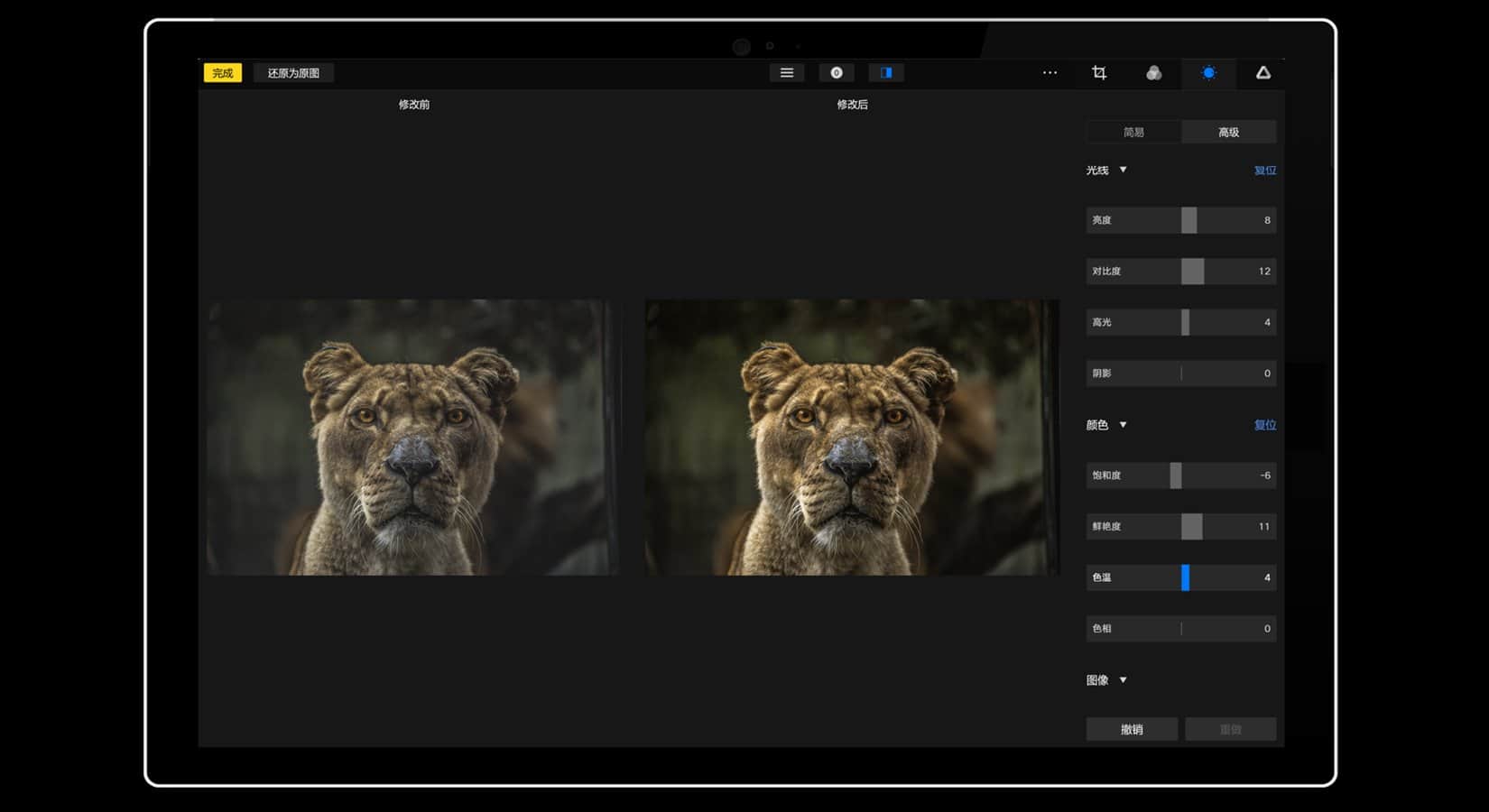Click the circular zero icon in toolbar
This screenshot has width=1489, height=812.
837,73
